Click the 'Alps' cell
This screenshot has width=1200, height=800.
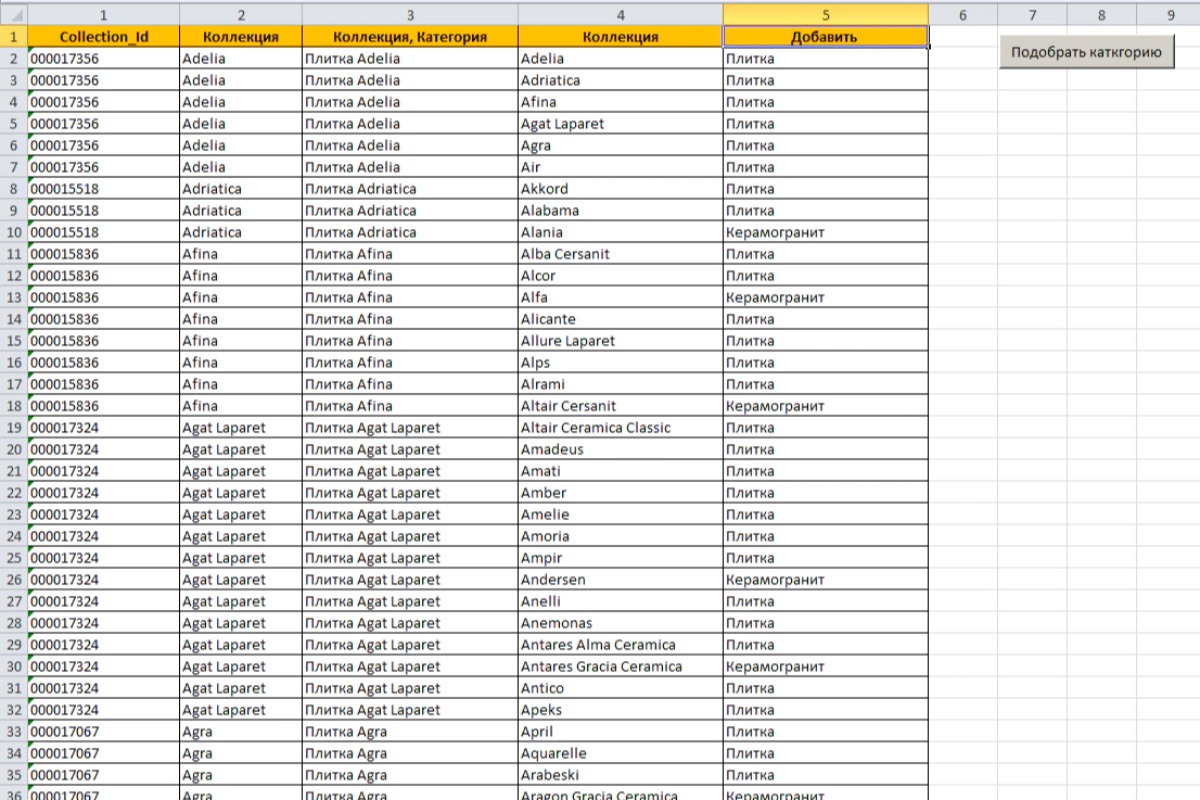tap(621, 363)
